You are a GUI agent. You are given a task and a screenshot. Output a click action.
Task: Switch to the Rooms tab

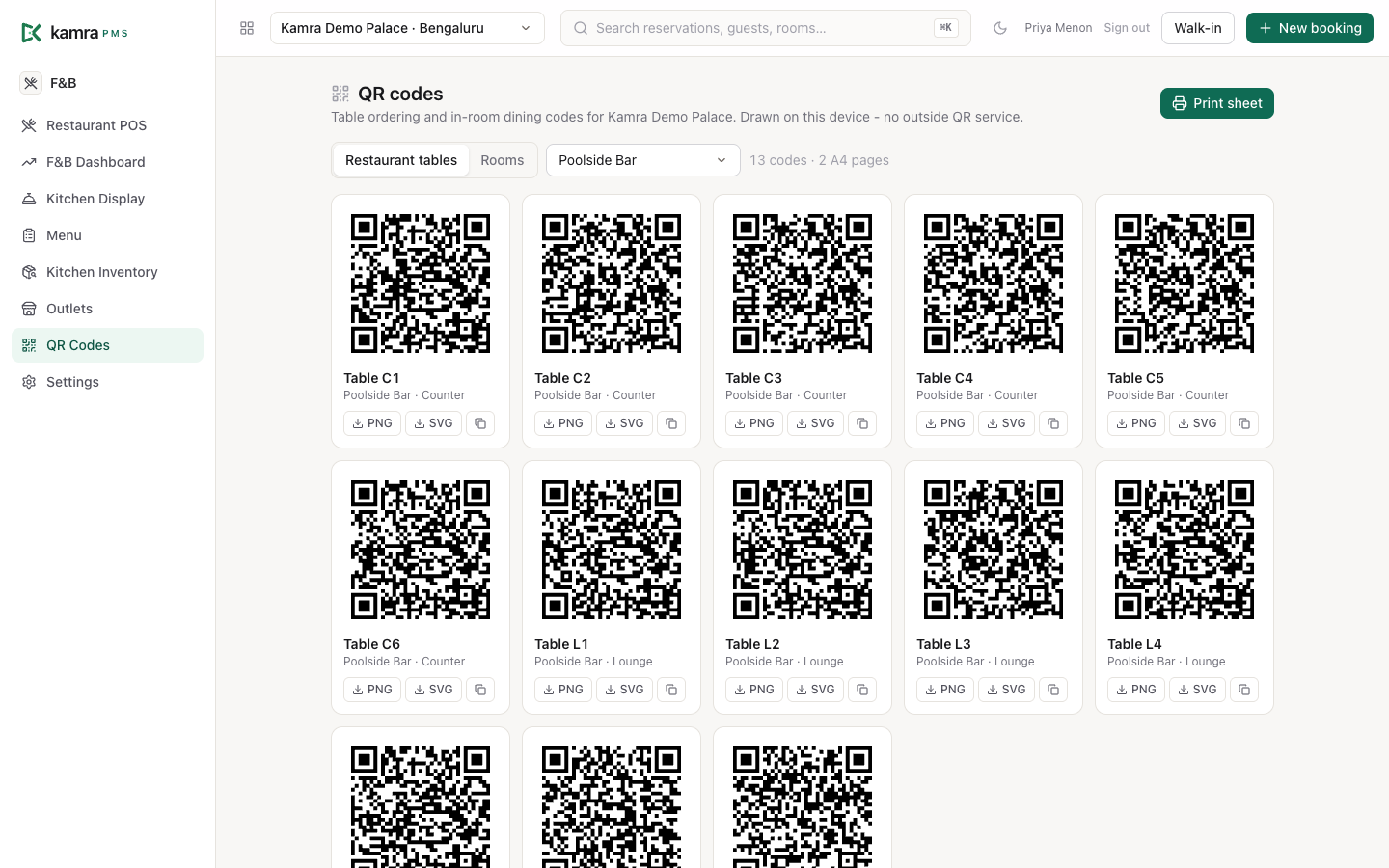pos(503,160)
